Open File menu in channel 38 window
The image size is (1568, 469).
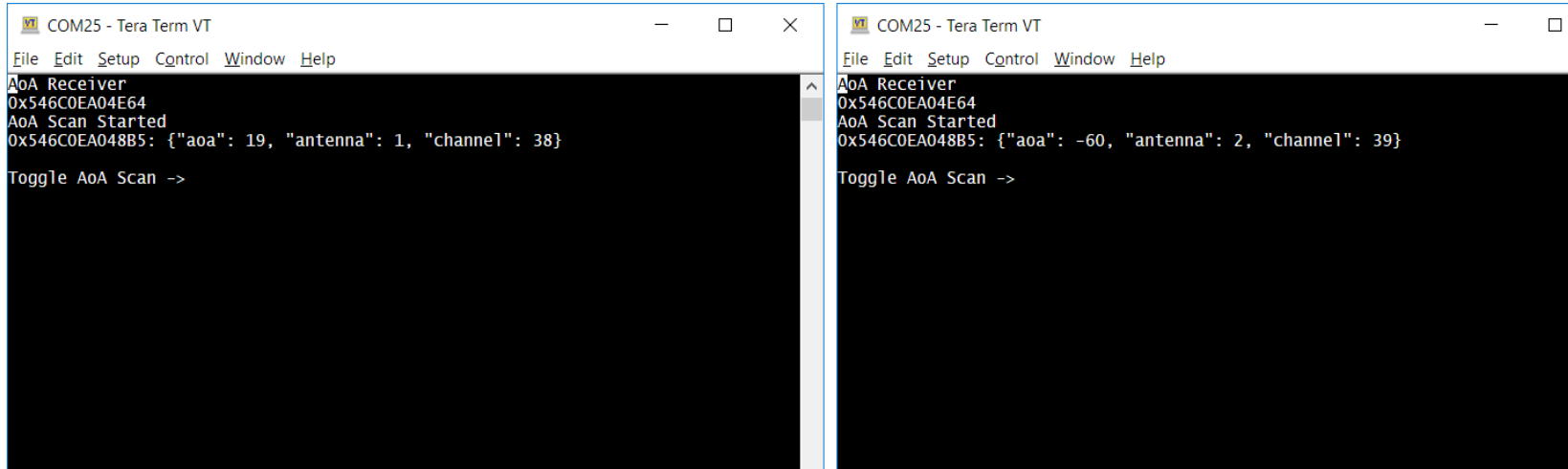[x=26, y=59]
